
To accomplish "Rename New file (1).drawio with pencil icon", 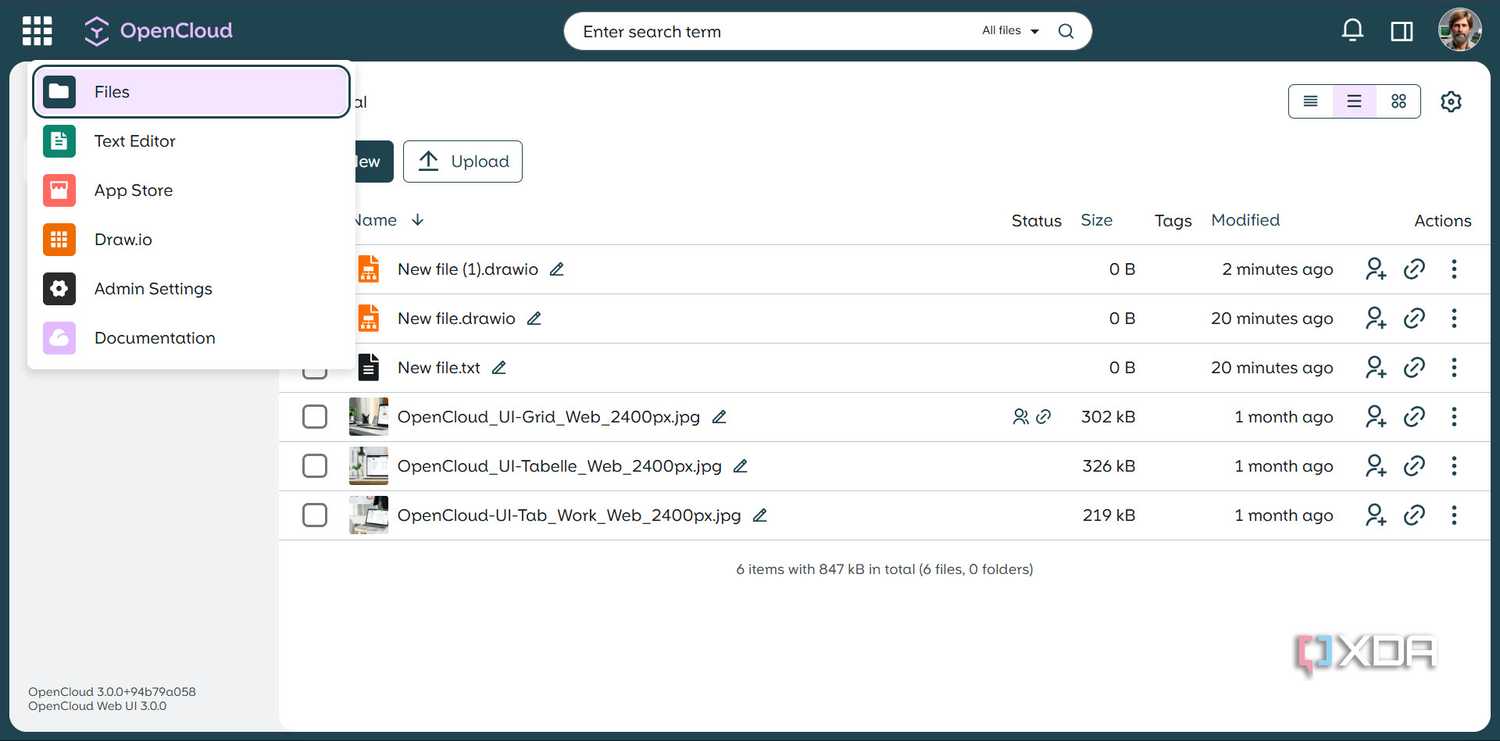I will pyautogui.click(x=557, y=269).
